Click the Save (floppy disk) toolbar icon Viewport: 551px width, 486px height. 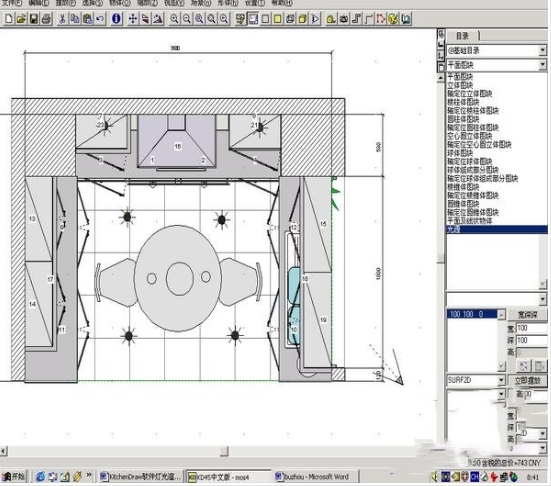pyautogui.click(x=34, y=19)
